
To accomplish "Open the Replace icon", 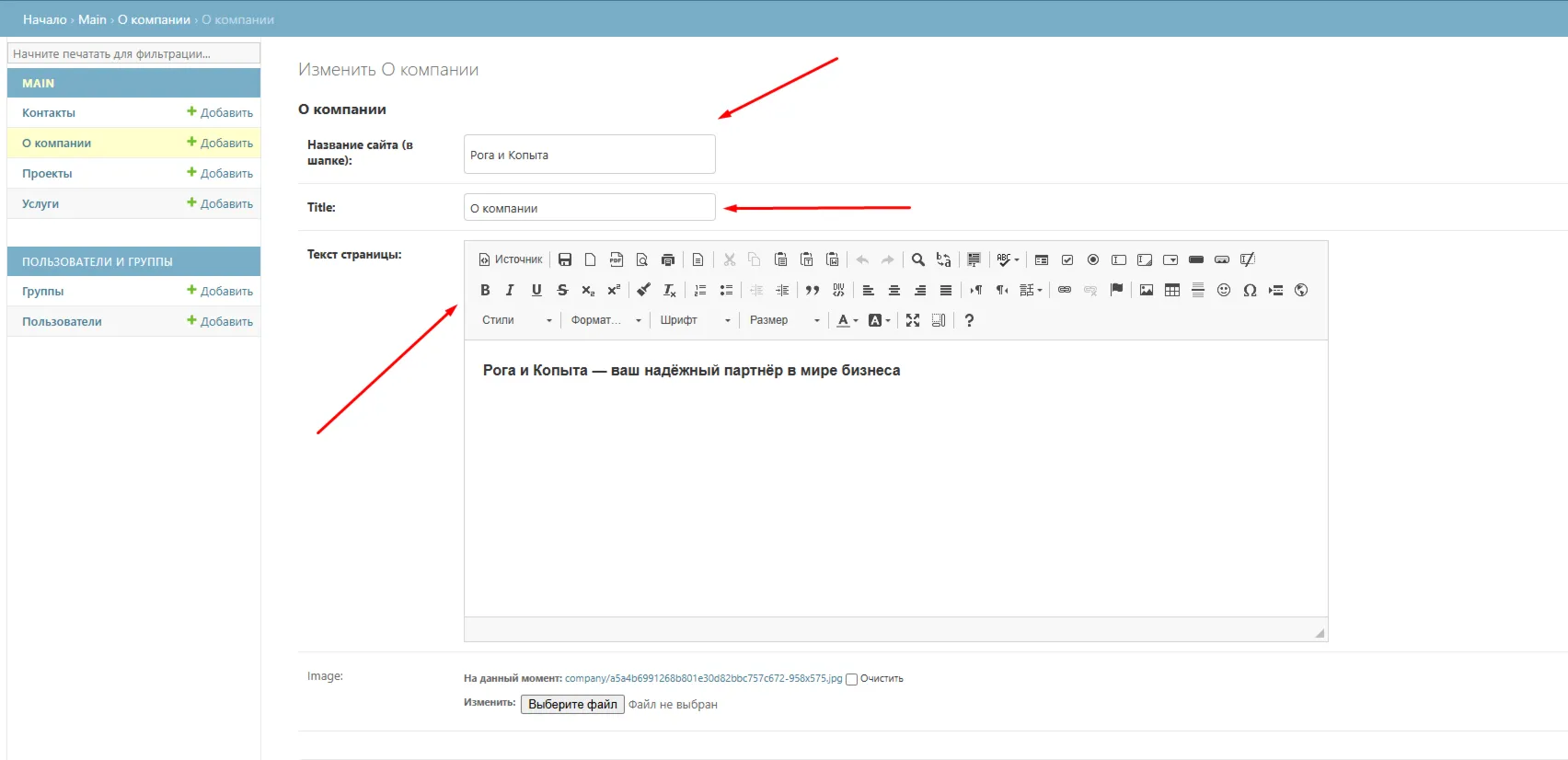I will [944, 259].
